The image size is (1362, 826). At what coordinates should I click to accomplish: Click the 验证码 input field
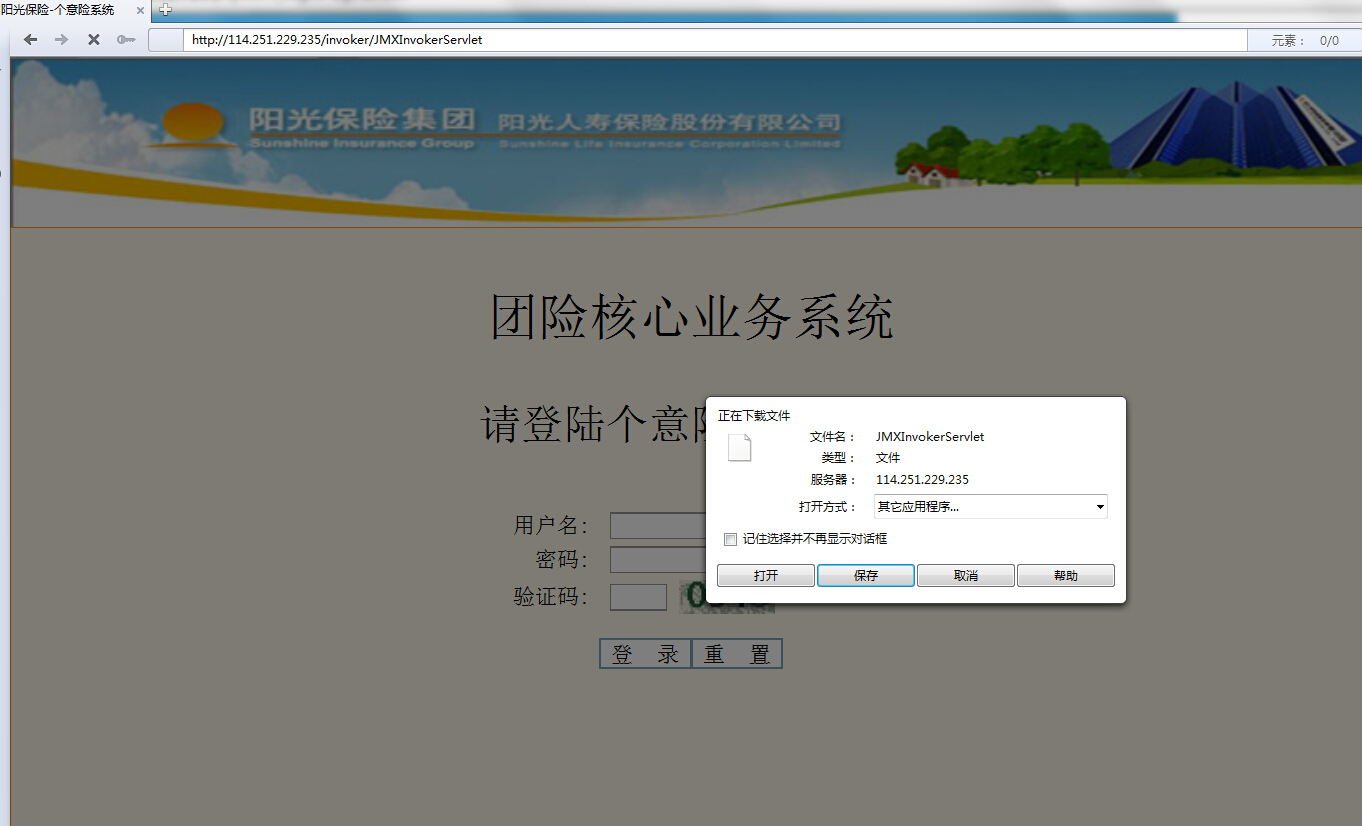(638, 597)
